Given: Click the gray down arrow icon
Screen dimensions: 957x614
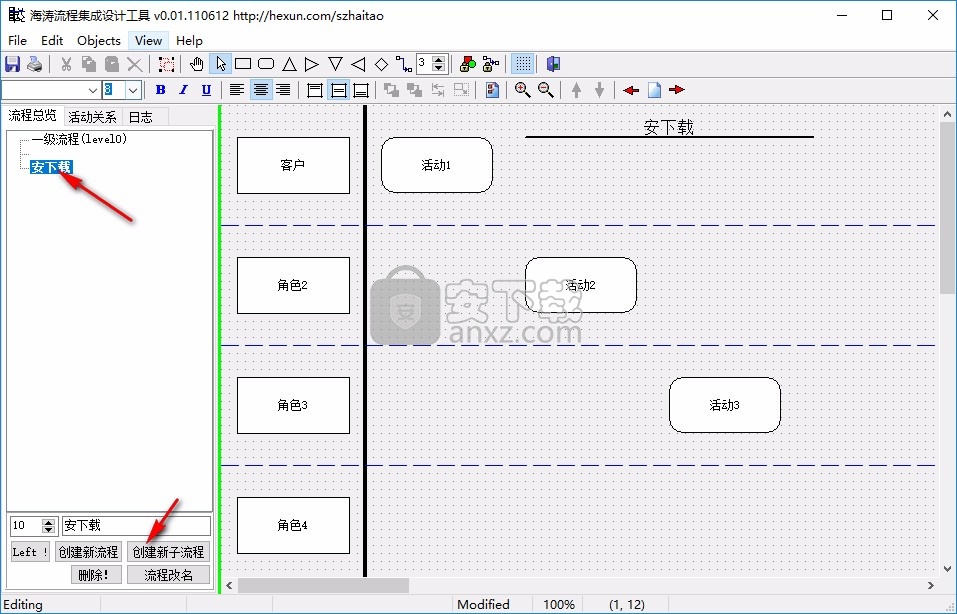Looking at the screenshot, I should pyautogui.click(x=599, y=90).
